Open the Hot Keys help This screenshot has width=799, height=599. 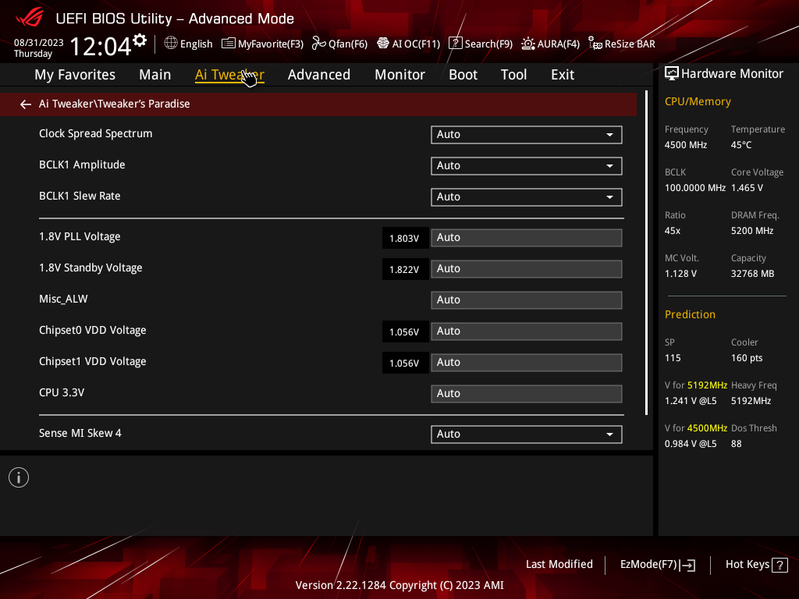click(756, 565)
